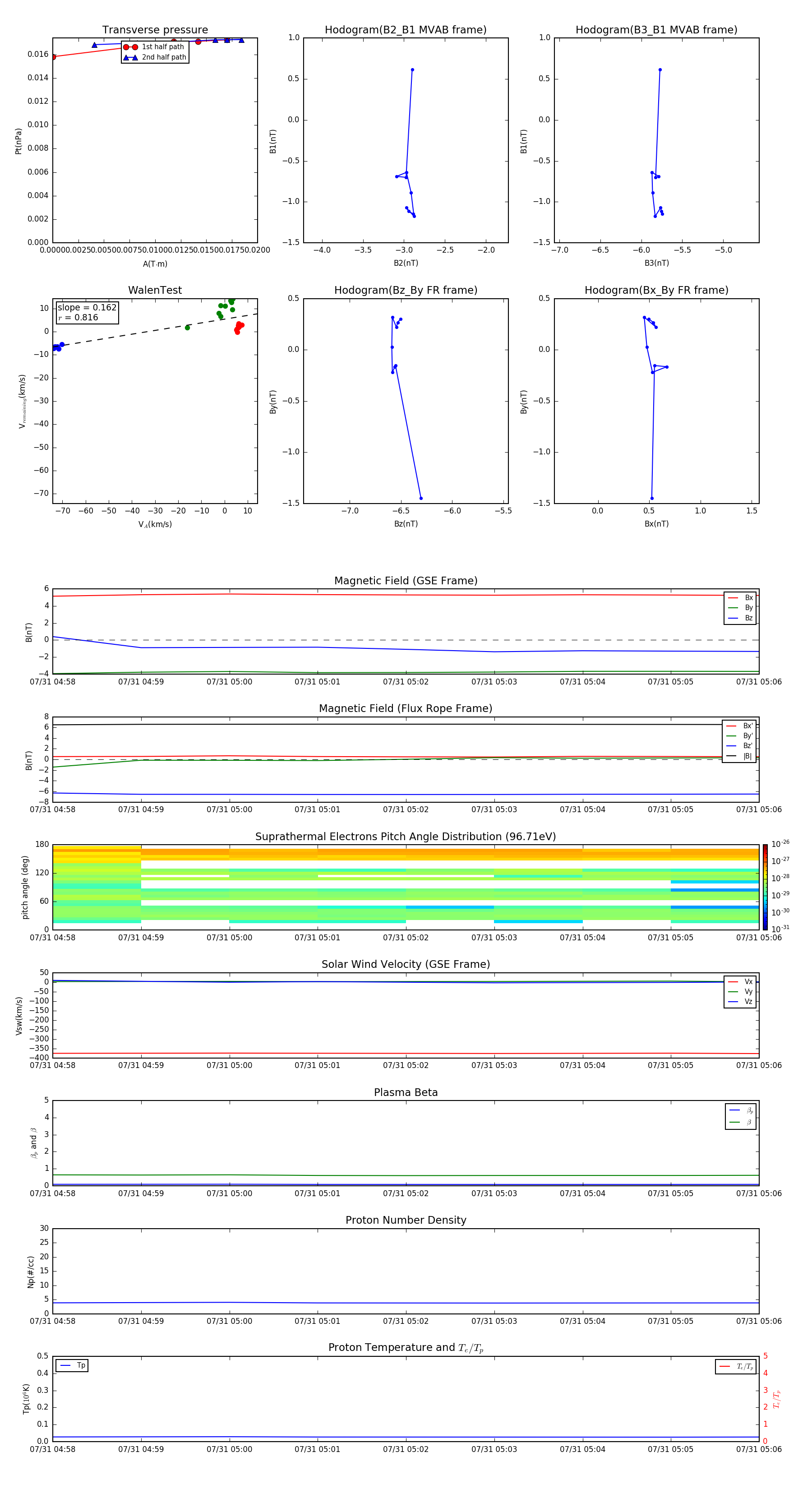Image resolution: width=812 pixels, height=1489 pixels.
Task: Click the 'Plasma Beta' title
Action: (x=406, y=1092)
